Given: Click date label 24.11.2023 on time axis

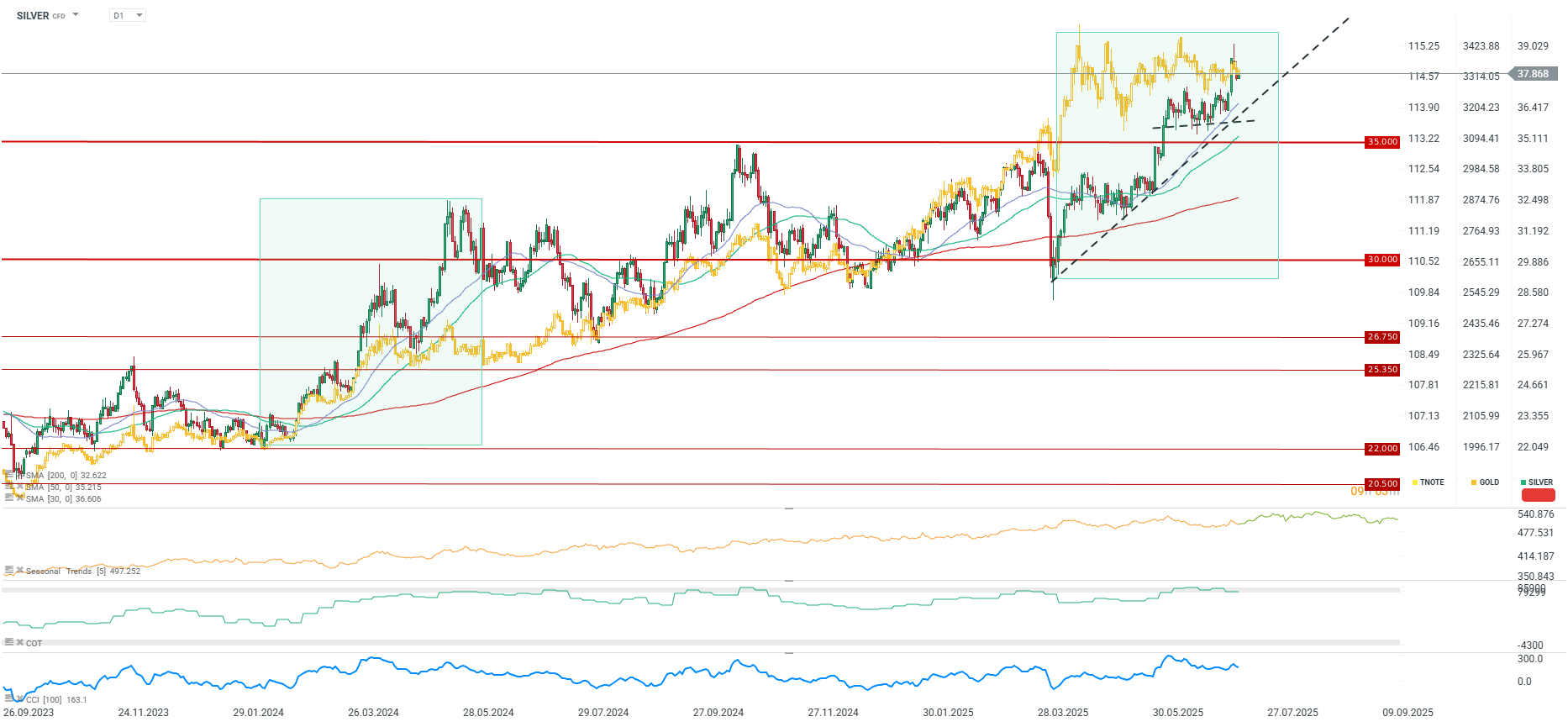Looking at the screenshot, I should (x=144, y=713).
